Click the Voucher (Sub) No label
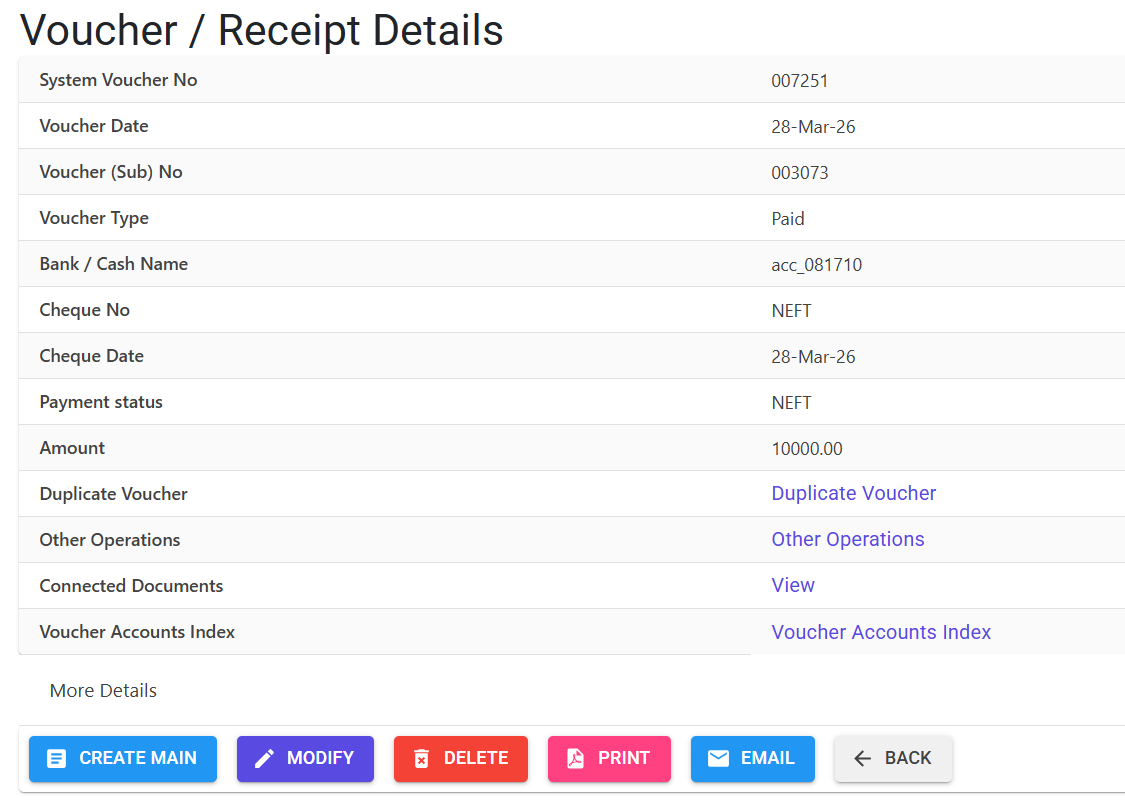The image size is (1125, 804). pos(110,172)
